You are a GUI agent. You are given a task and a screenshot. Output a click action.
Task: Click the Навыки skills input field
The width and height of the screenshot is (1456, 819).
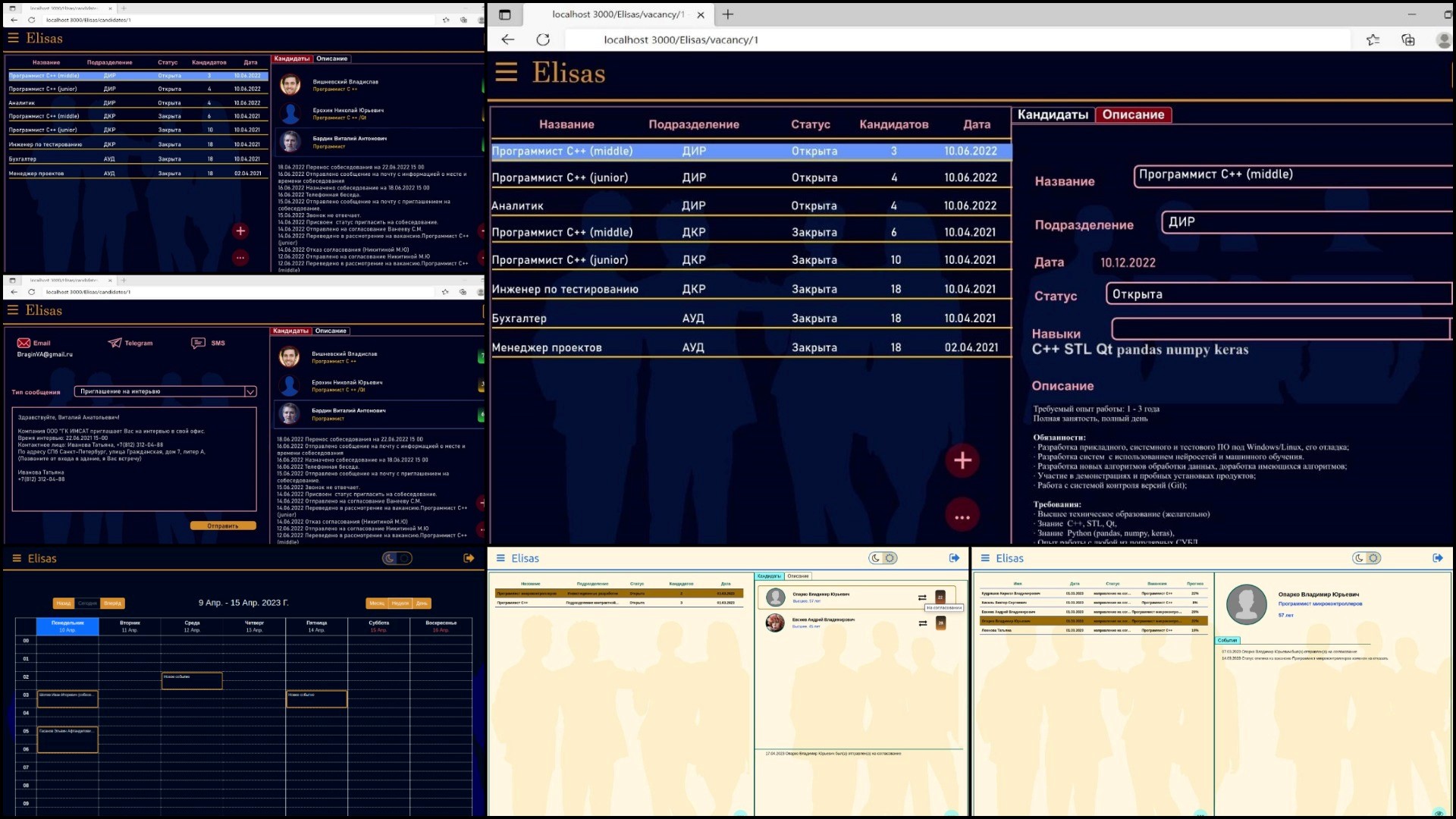tap(1280, 328)
